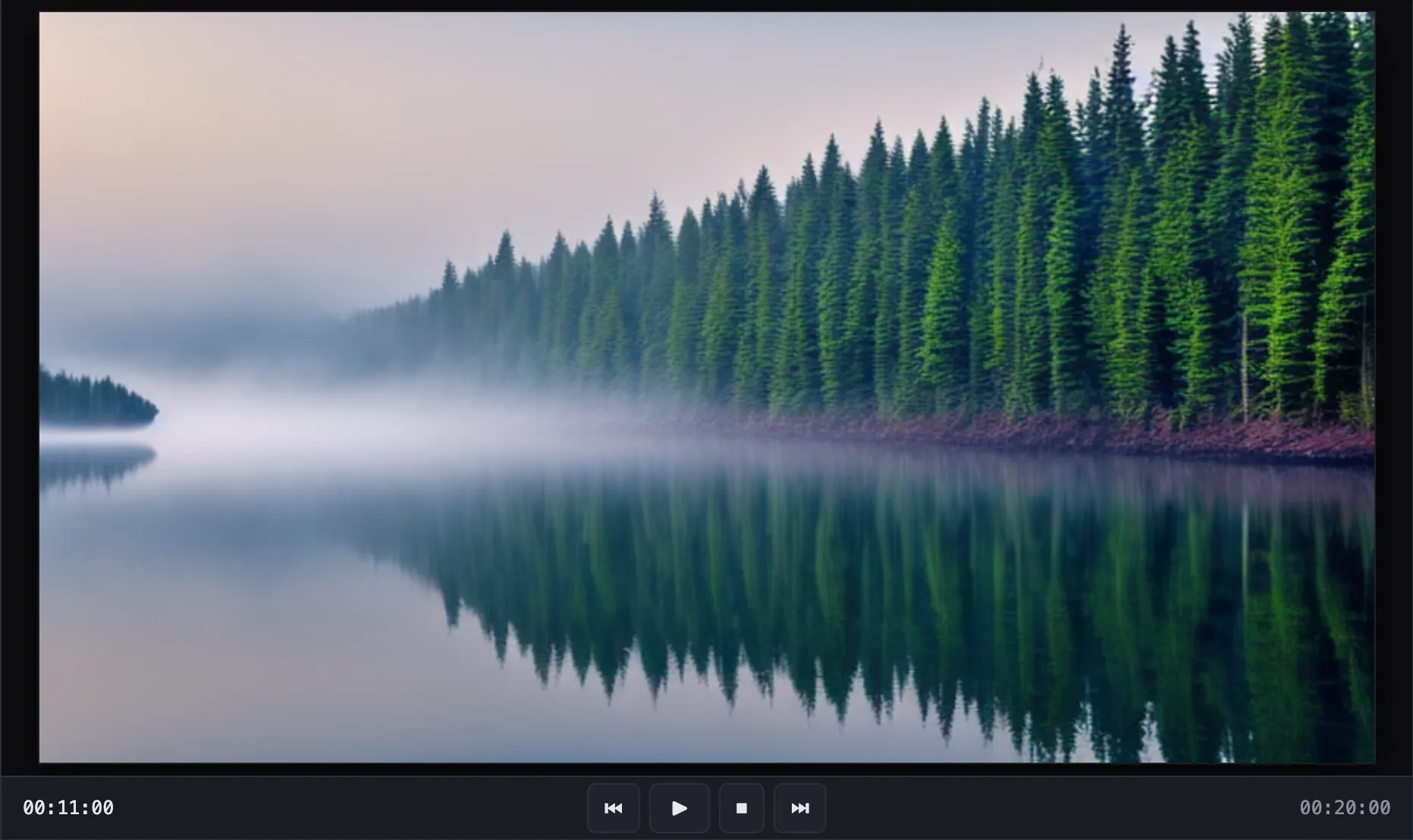Stop playback with the stop button
1413x840 pixels.
[x=741, y=808]
